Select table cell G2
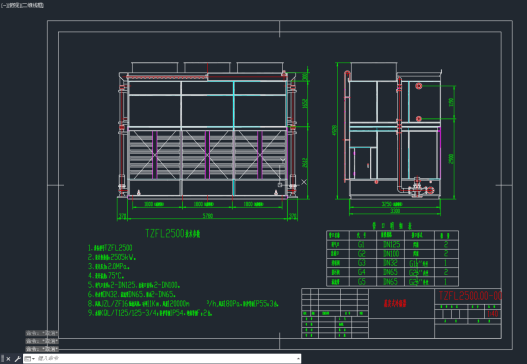The width and height of the screenshot is (527, 364). point(361,253)
